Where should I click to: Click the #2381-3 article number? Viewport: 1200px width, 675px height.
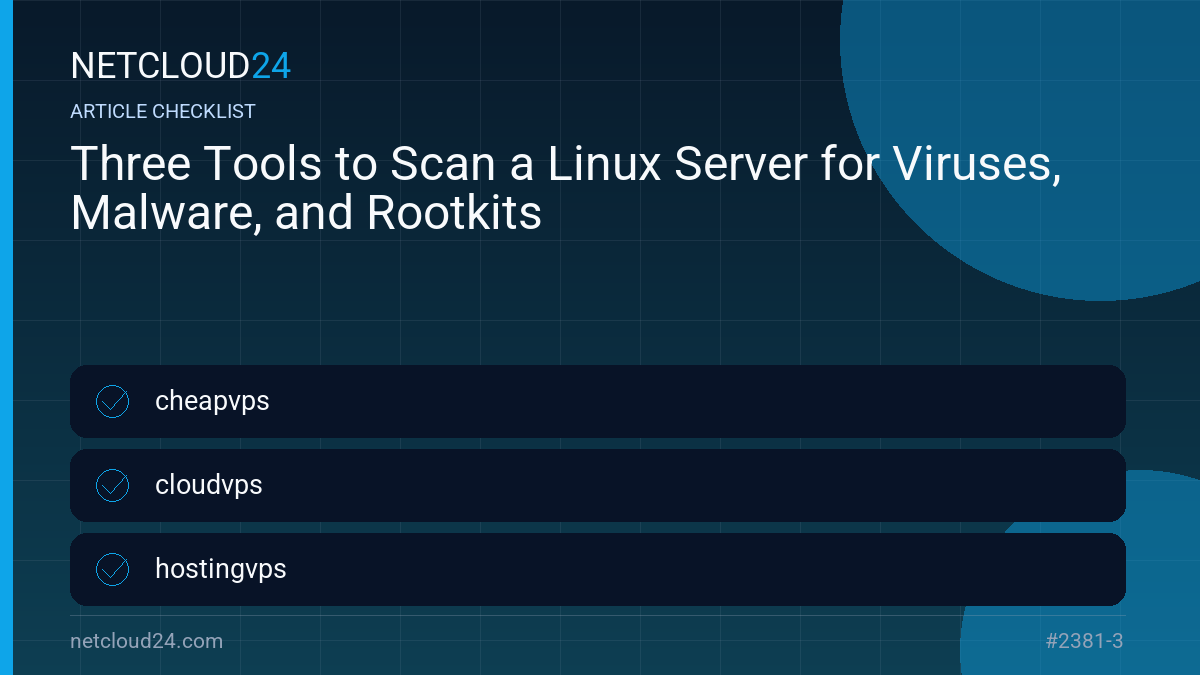(1084, 641)
